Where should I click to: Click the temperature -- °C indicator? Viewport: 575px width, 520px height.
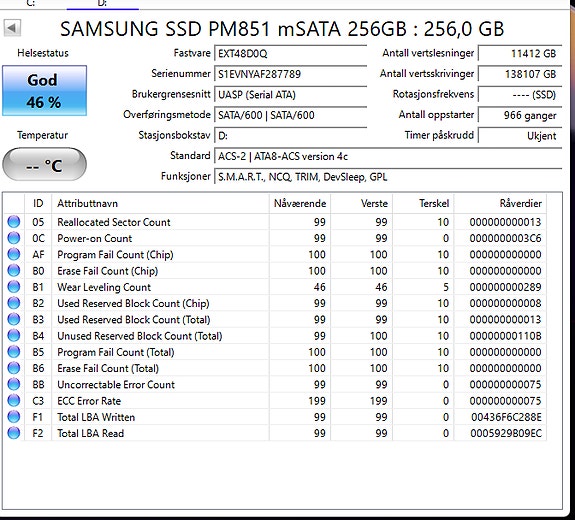44,164
